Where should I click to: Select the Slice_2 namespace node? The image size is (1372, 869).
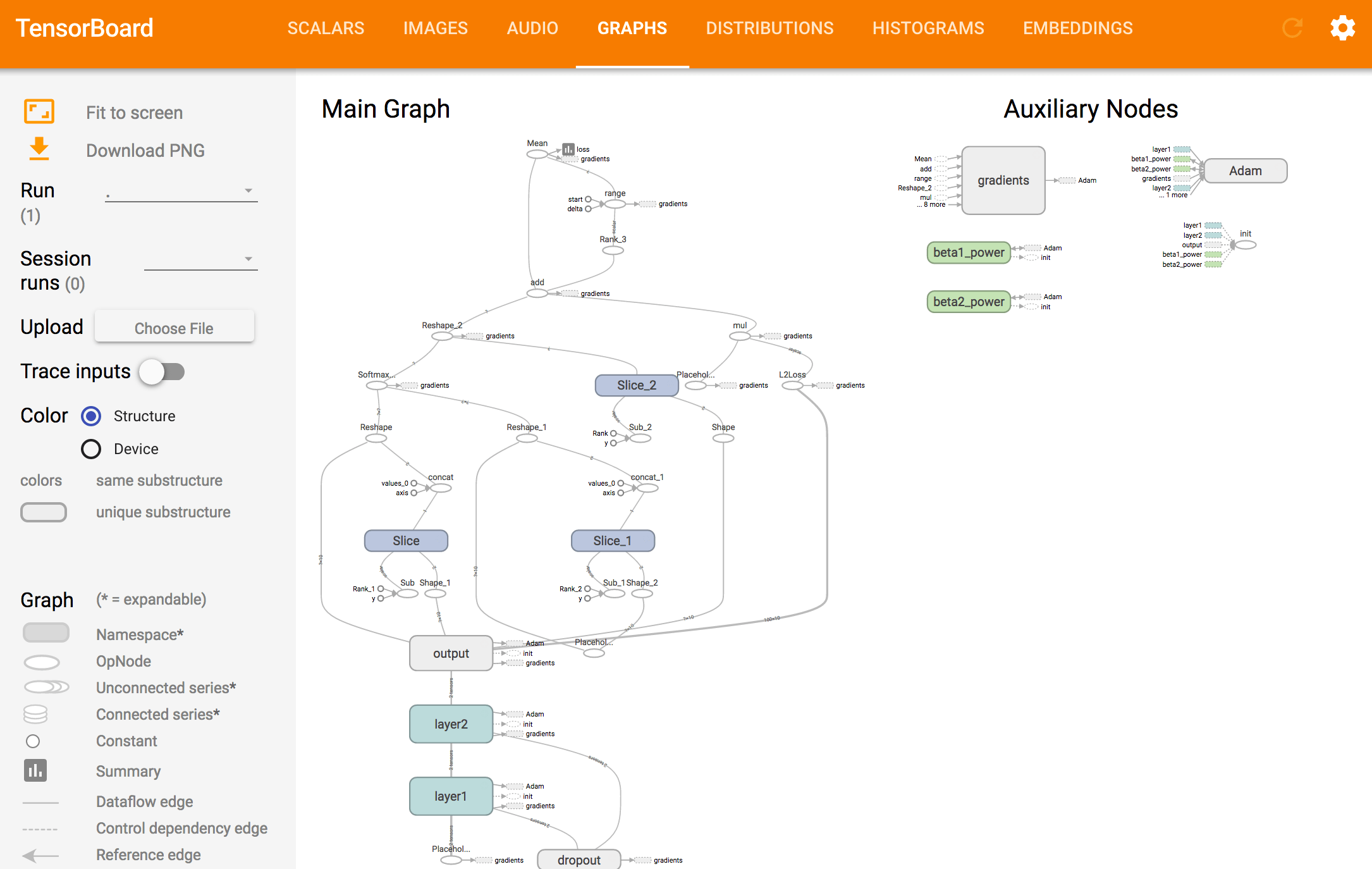[636, 385]
